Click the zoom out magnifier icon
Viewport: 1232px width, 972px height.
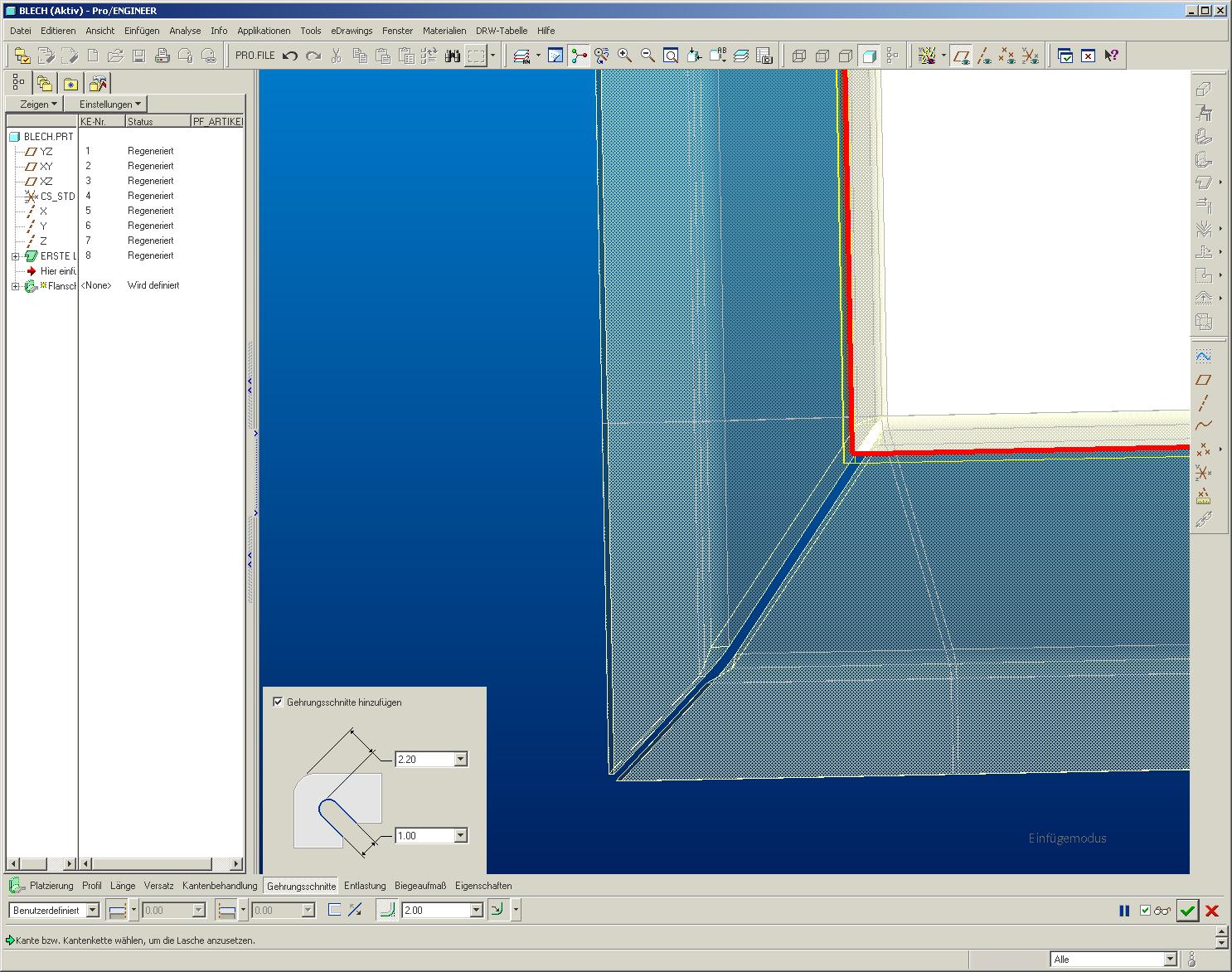coord(648,56)
